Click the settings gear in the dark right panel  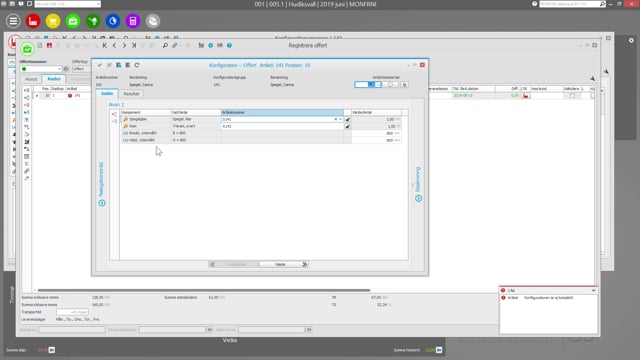[x=631, y=40]
